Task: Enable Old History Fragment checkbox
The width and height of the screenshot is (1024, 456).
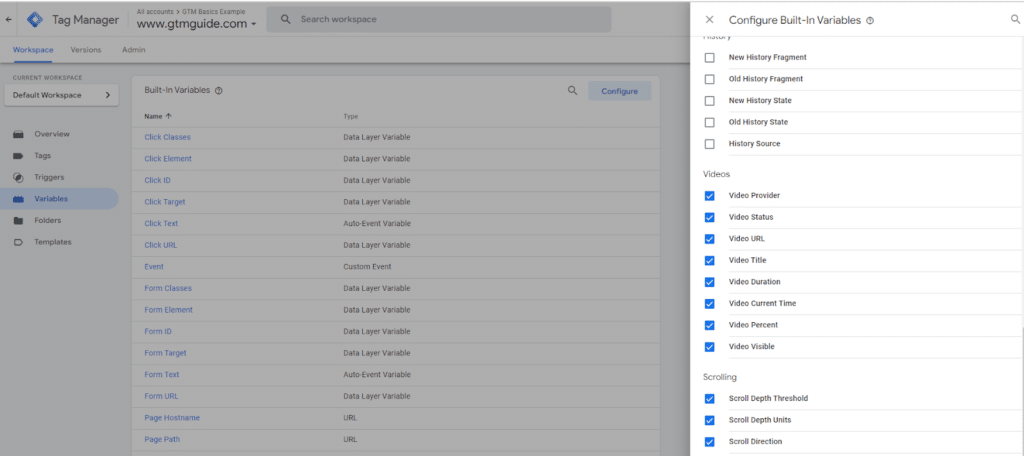Action: [x=710, y=79]
